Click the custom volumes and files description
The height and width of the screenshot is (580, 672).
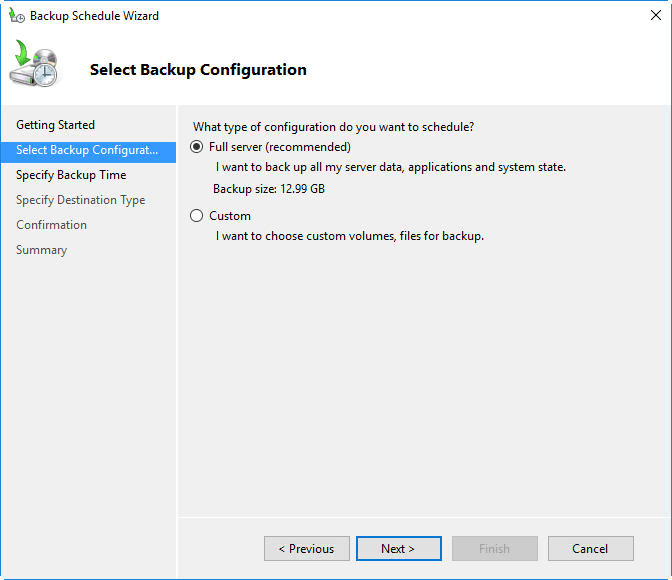coord(350,236)
